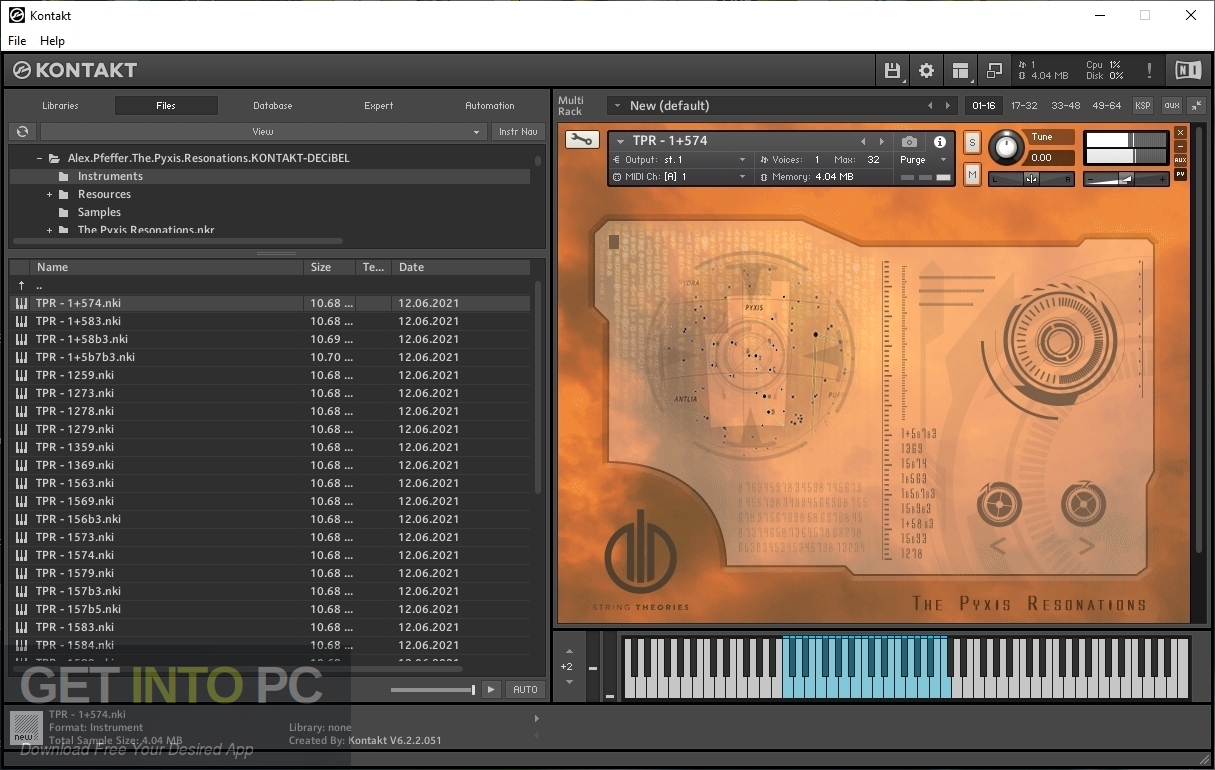Sort file list by Date column
The height and width of the screenshot is (770, 1215).
coord(460,267)
